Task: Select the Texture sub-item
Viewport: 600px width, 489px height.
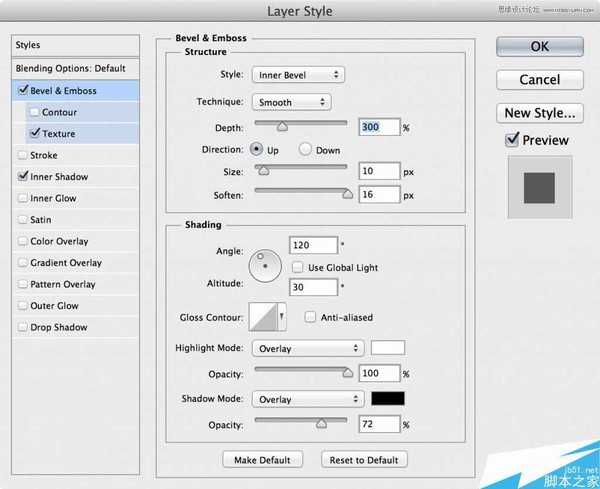Action: [58, 133]
